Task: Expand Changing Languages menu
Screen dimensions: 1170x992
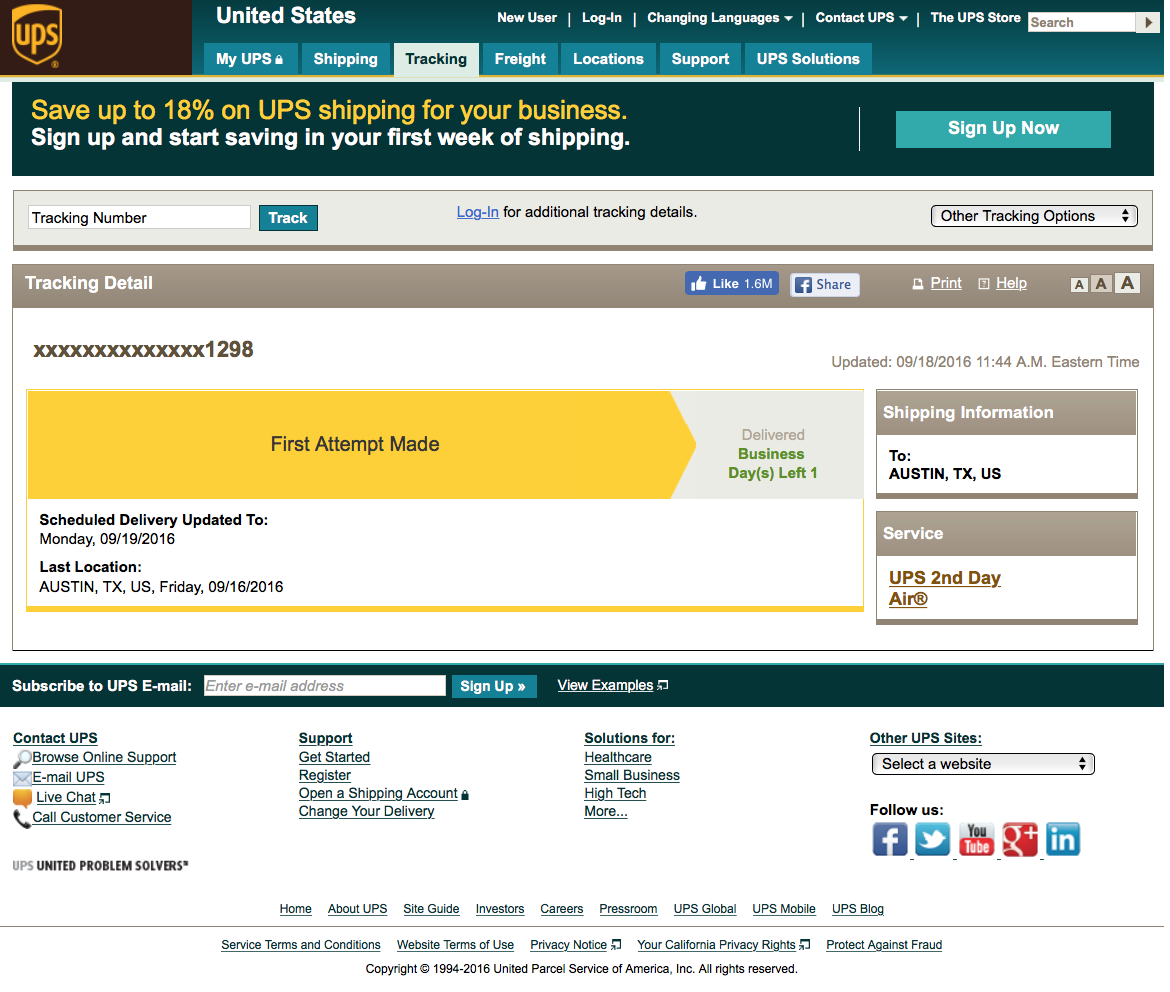Action: click(719, 18)
